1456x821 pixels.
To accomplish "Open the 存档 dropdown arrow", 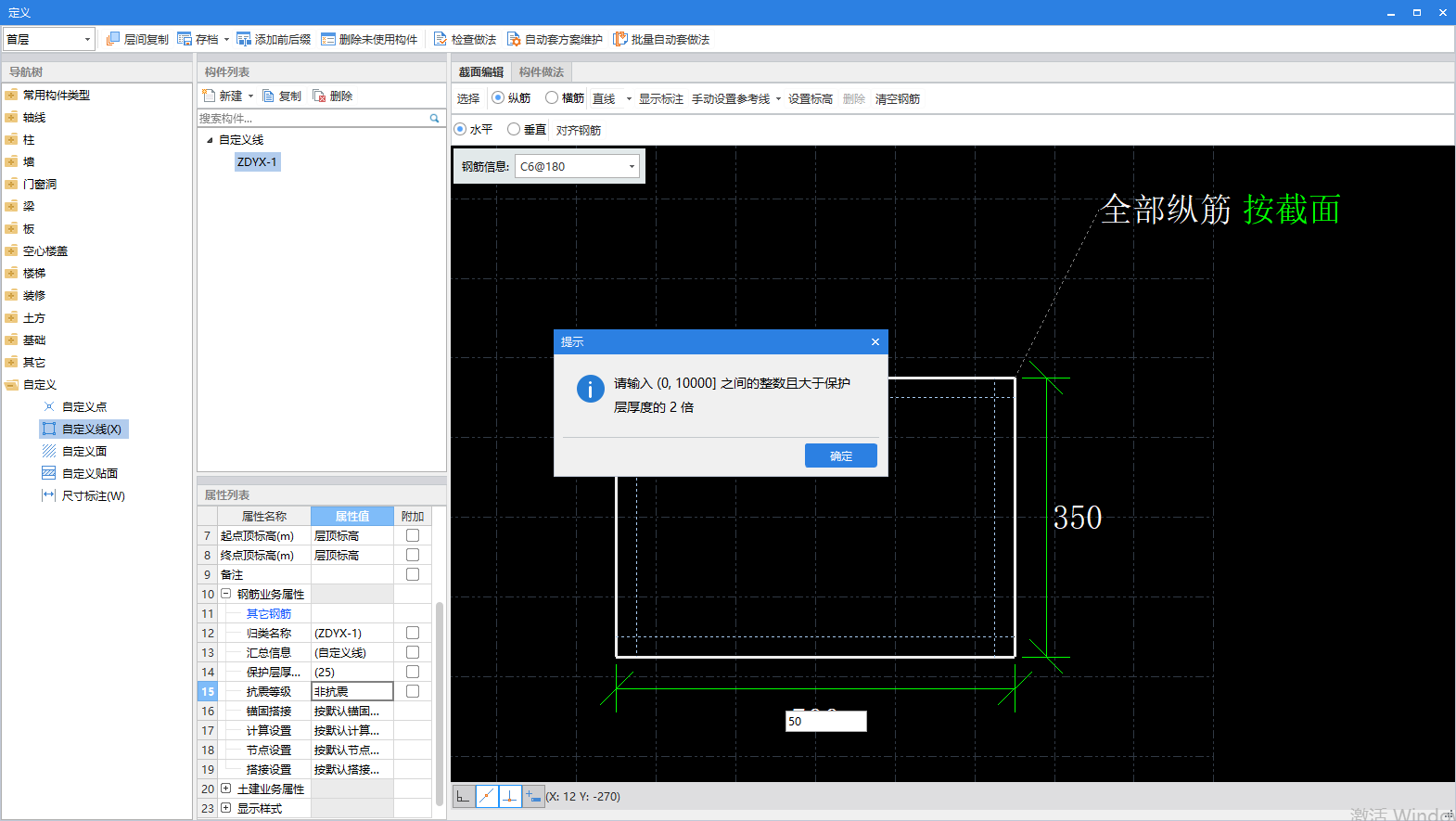I will [226, 39].
